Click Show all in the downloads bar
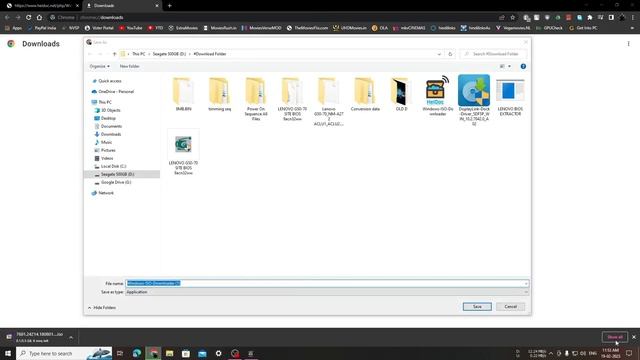 click(x=615, y=337)
